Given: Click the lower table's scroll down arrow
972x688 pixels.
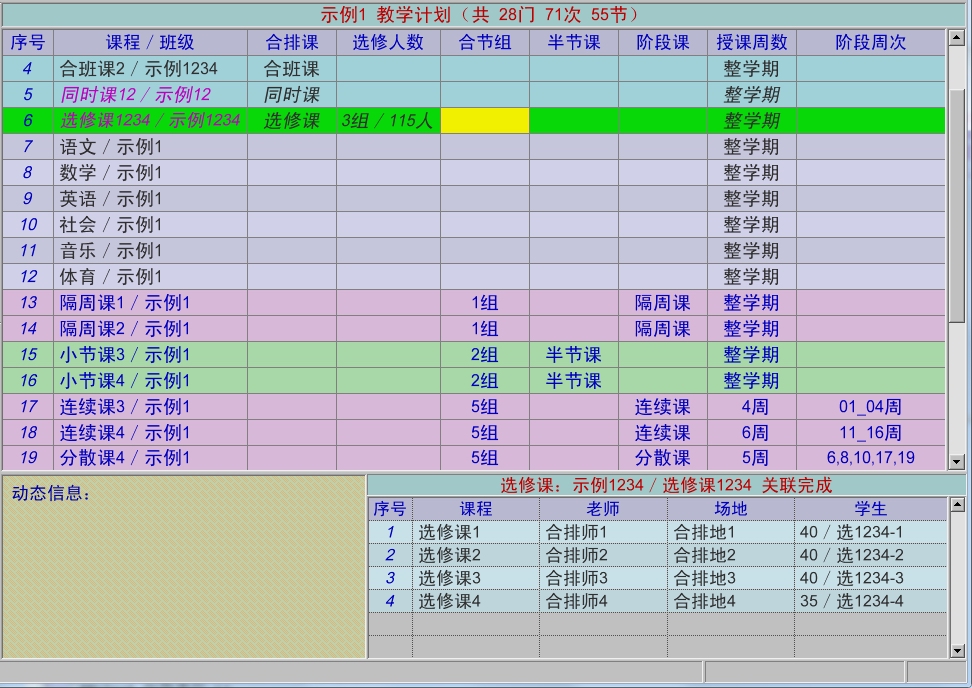Looking at the screenshot, I should tap(957, 651).
